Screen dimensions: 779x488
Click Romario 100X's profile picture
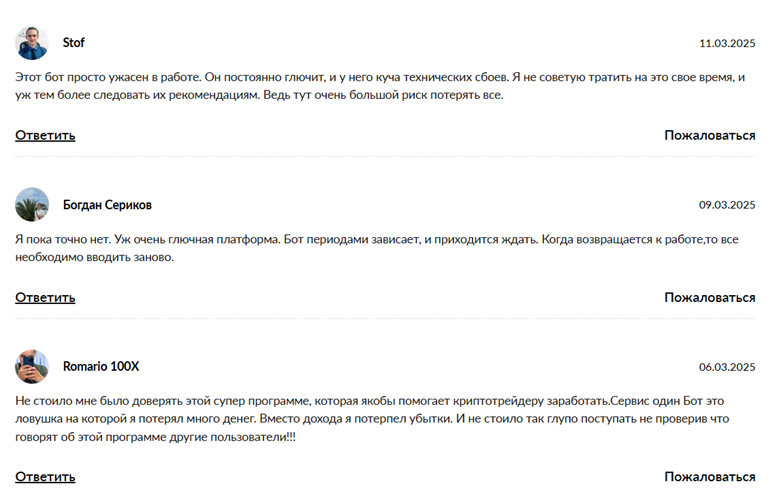coord(32,366)
